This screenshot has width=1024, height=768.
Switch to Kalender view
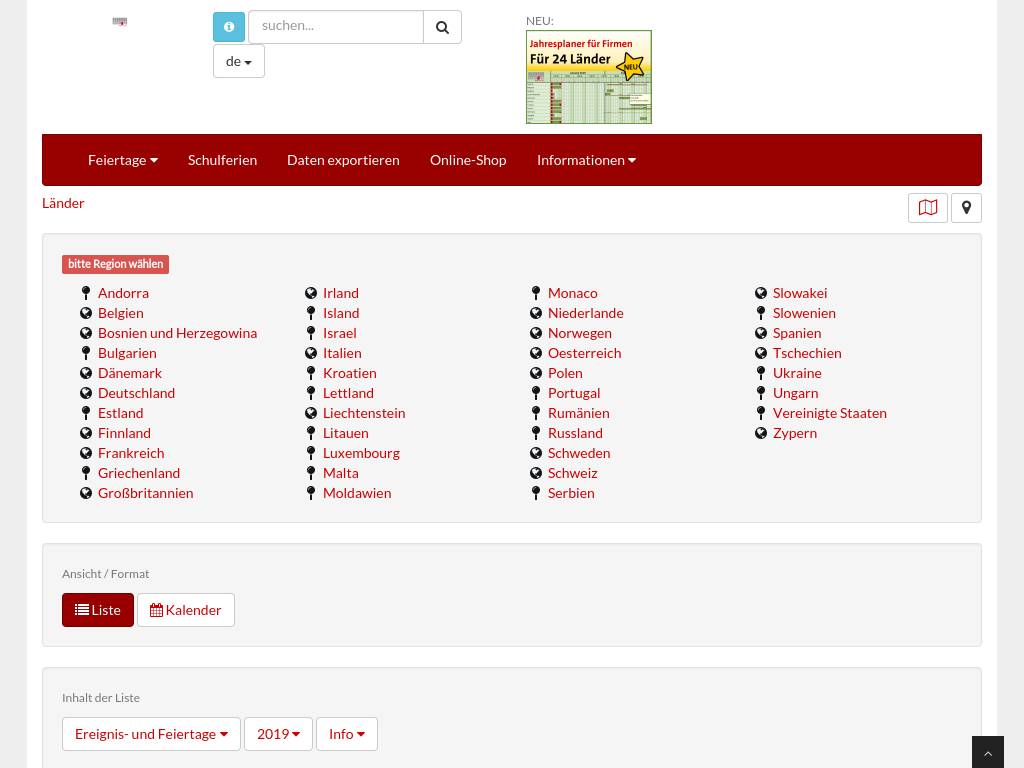pyautogui.click(x=186, y=610)
